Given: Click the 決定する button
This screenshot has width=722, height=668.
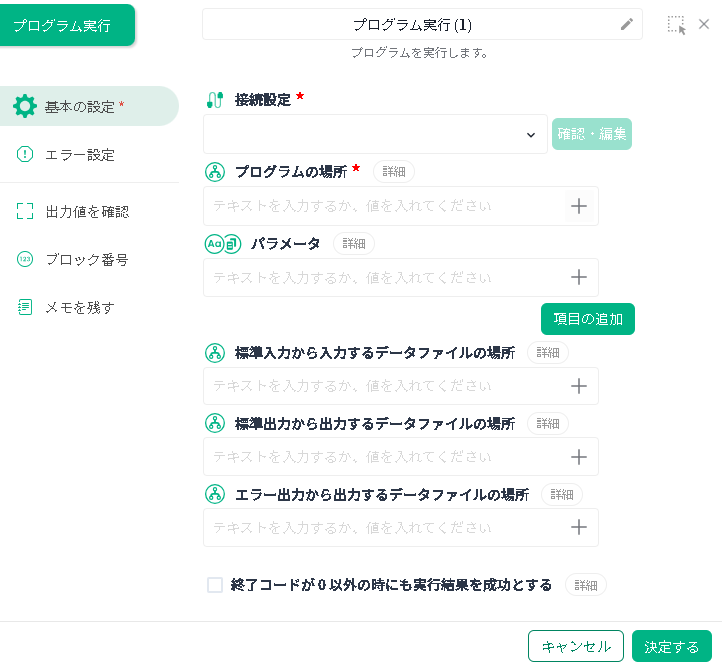Looking at the screenshot, I should 672,646.
